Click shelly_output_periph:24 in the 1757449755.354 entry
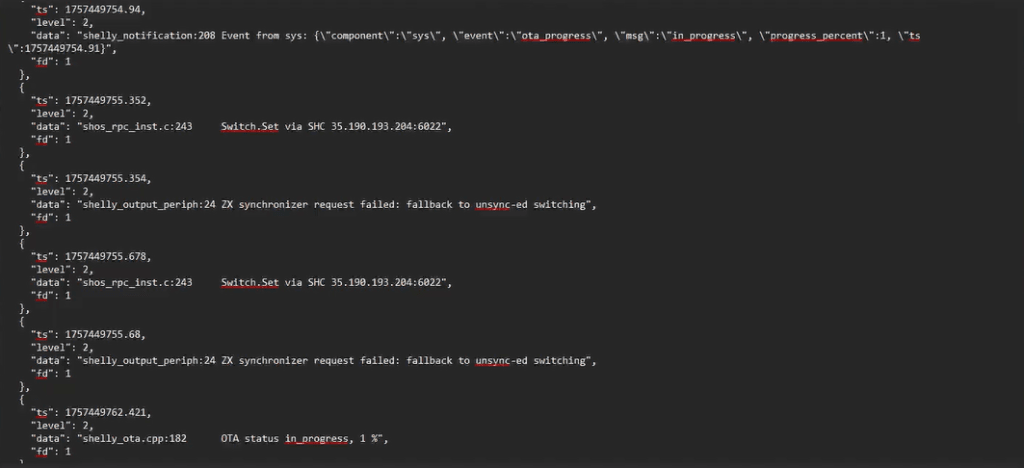1024x468 pixels. [x=147, y=204]
